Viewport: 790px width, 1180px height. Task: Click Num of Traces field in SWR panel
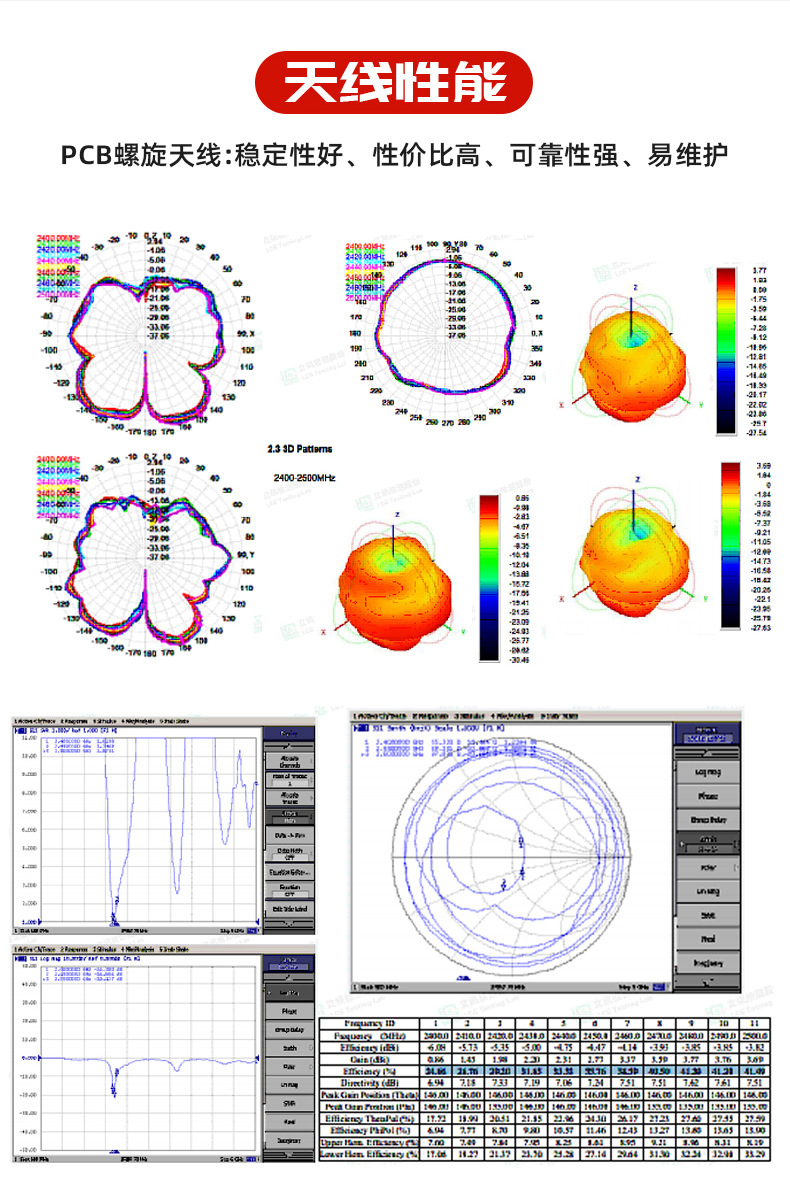click(290, 780)
